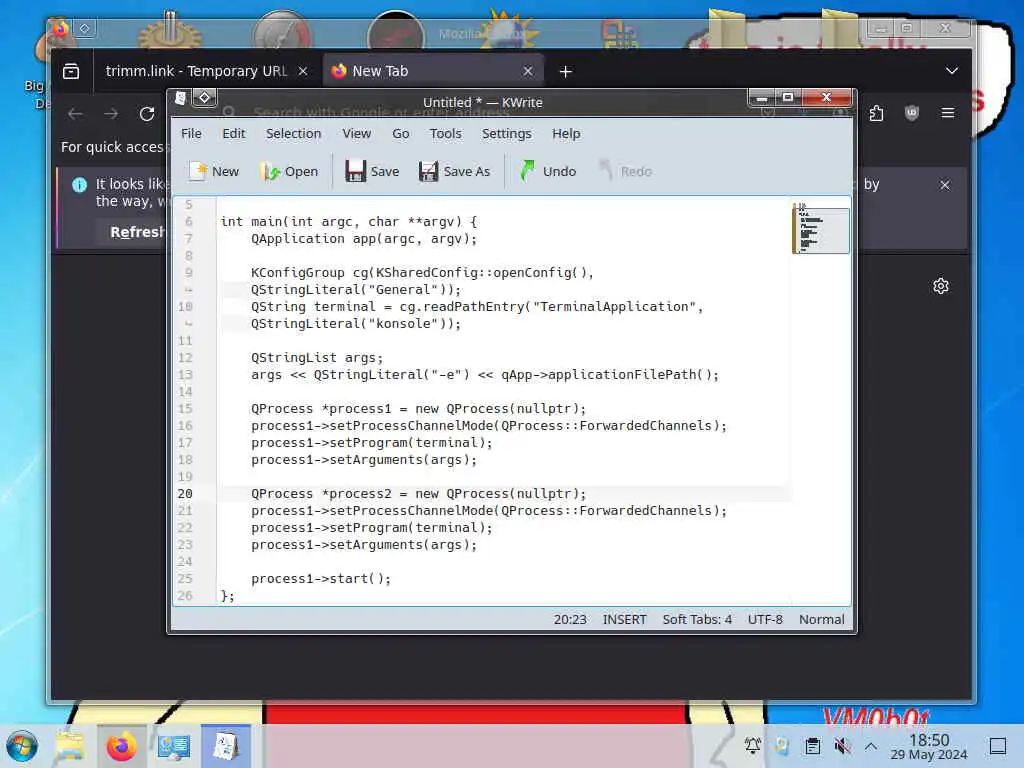Open a new Firefox tab with the plus button

coord(566,71)
